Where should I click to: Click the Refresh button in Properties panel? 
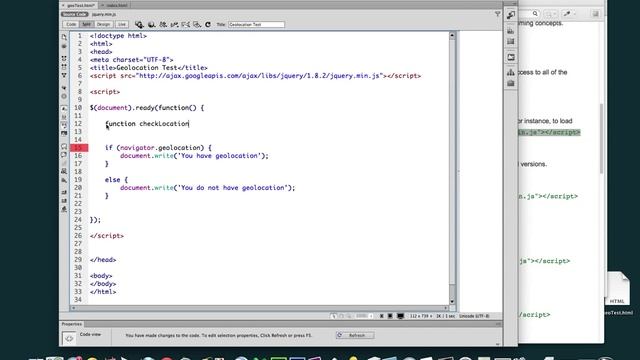(x=355, y=335)
